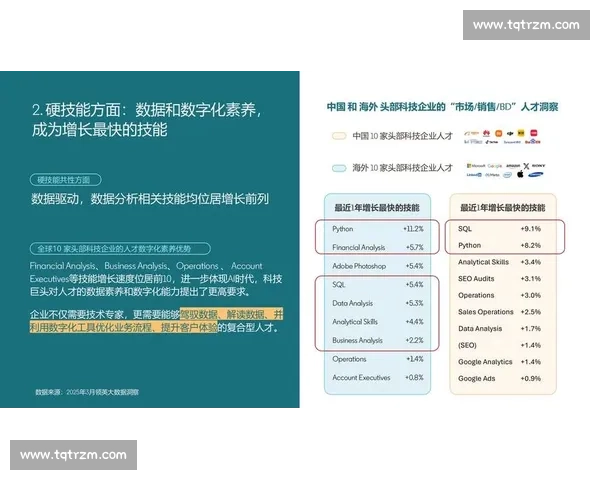The height and width of the screenshot is (480, 600).
Task: Click the SQL +9.1% value
Action: point(531,229)
